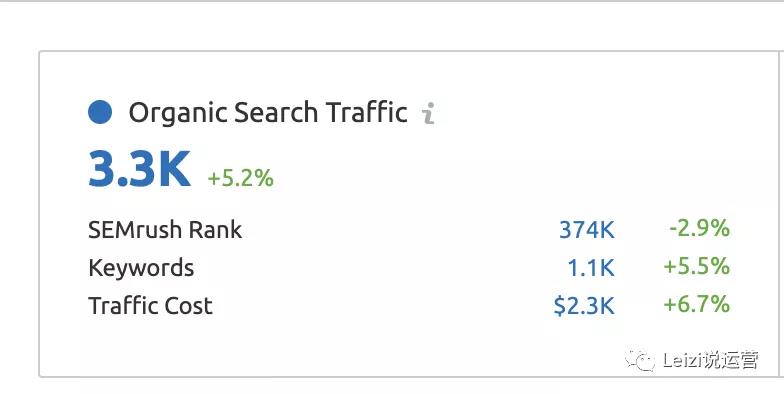Open the 1.1K keywords count link
Screen dimensions: 784x394
(x=590, y=268)
